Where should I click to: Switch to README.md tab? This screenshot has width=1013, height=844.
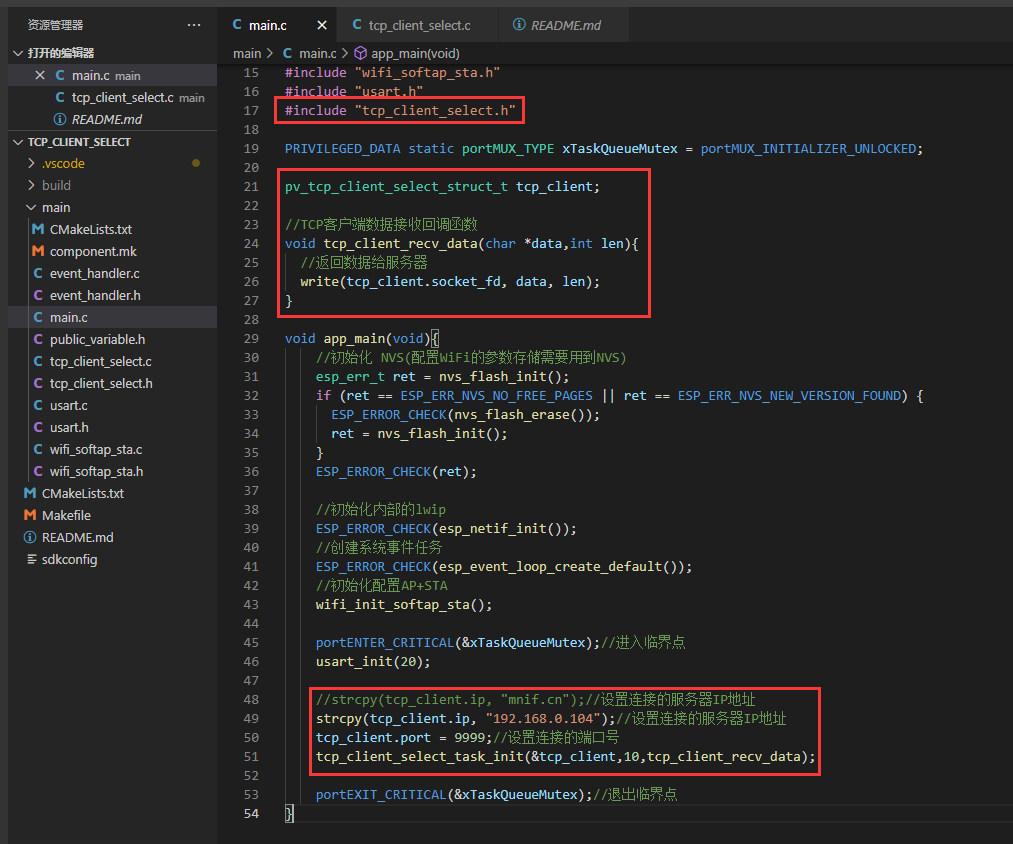click(565, 25)
